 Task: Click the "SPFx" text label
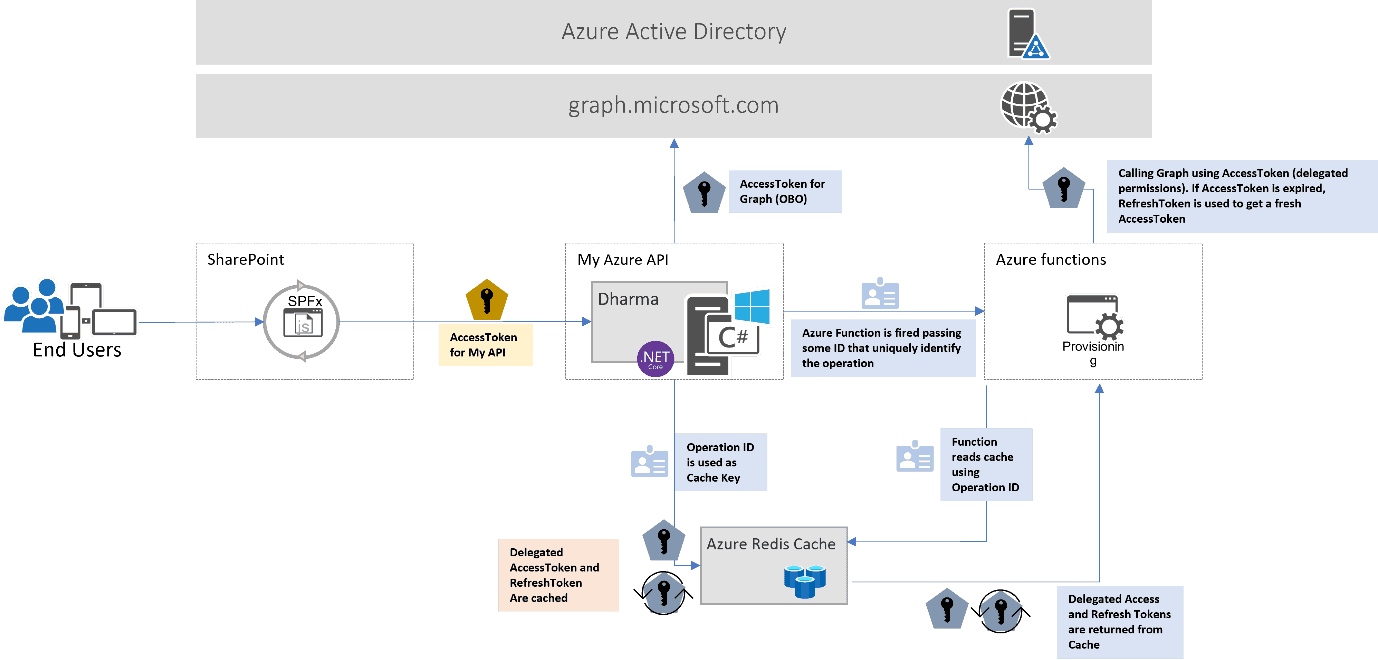pos(303,301)
